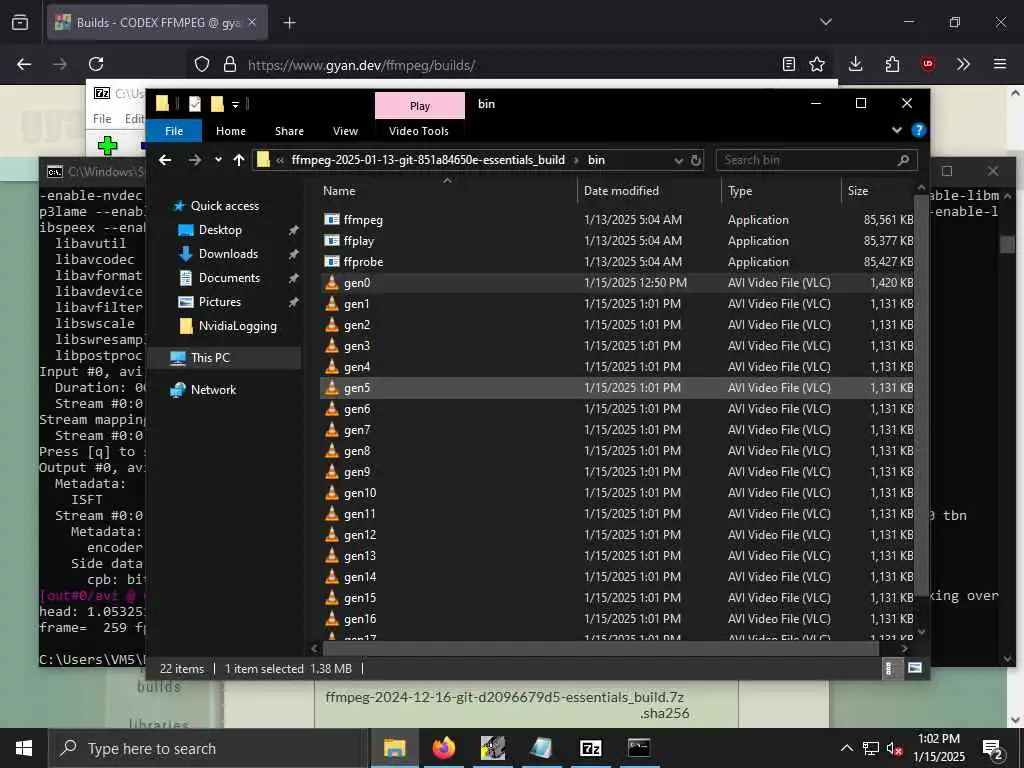Click the Firefox URL address bar

(509, 65)
